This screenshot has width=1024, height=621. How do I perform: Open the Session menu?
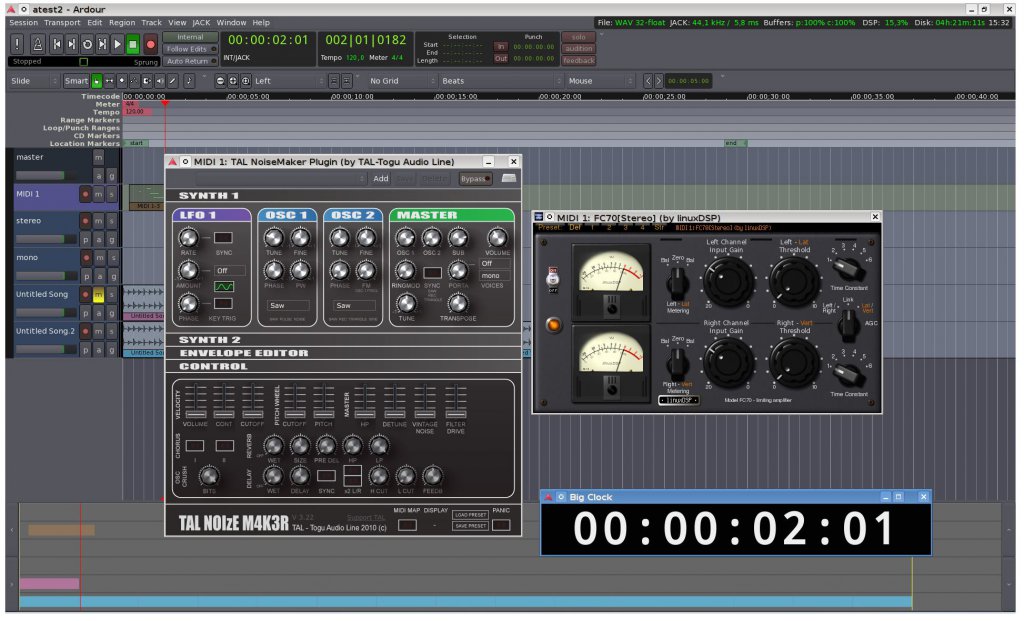tap(23, 22)
